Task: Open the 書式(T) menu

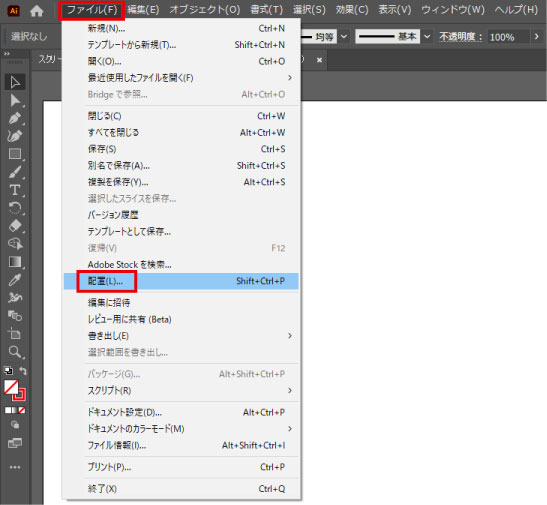Action: [267, 10]
